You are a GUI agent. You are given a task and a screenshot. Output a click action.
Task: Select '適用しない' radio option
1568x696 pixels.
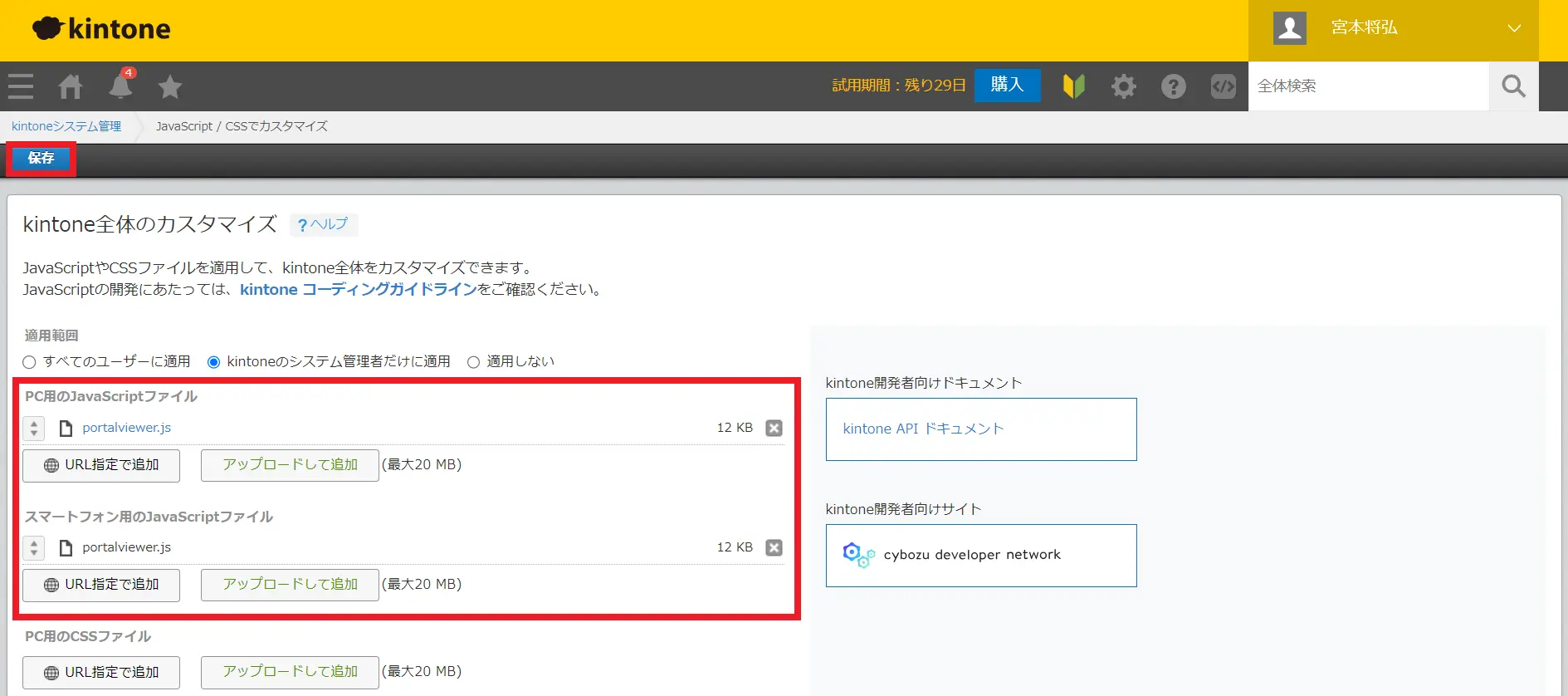pyautogui.click(x=473, y=362)
